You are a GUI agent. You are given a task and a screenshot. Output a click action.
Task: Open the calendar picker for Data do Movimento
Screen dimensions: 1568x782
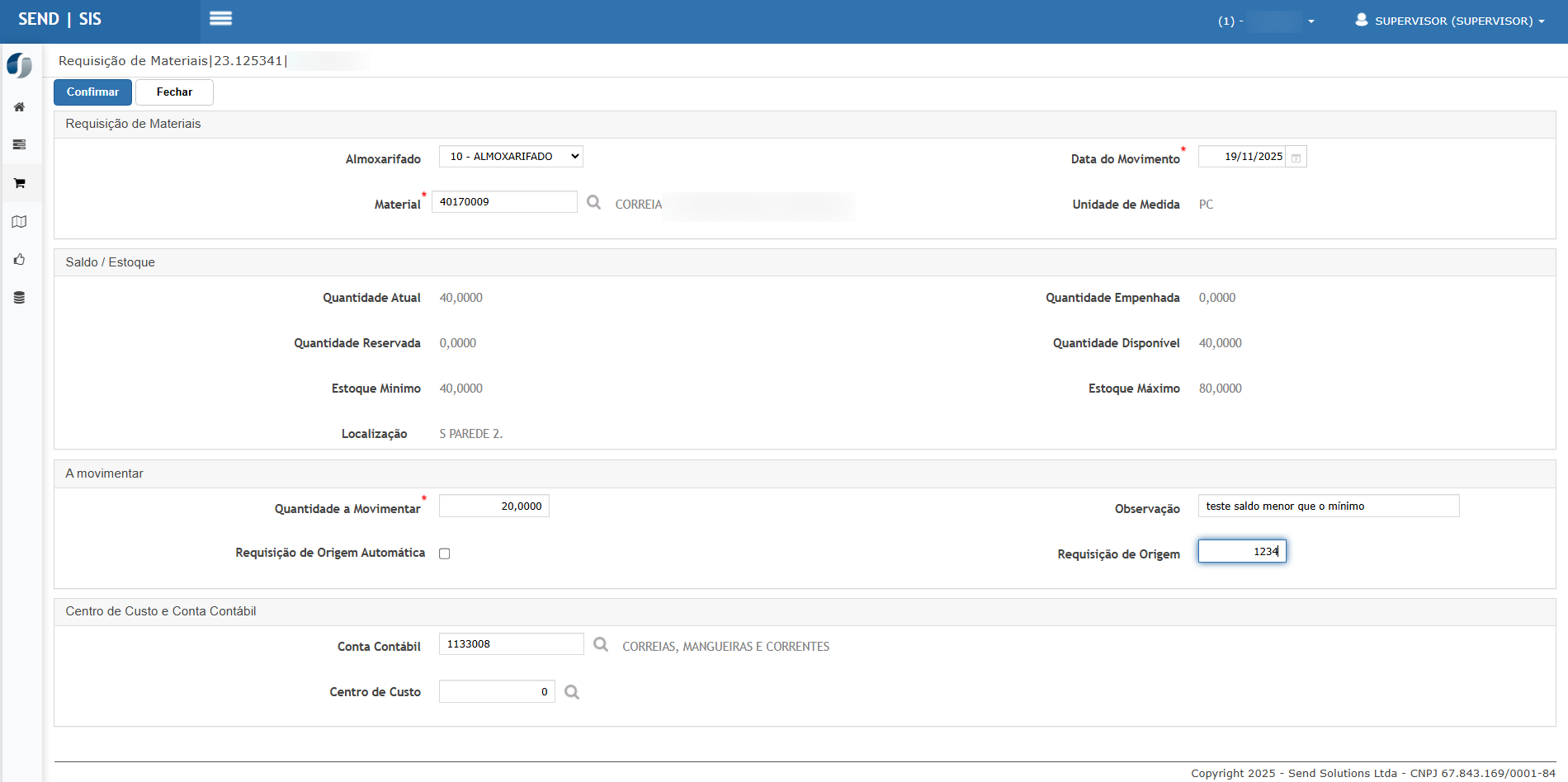coord(1296,158)
